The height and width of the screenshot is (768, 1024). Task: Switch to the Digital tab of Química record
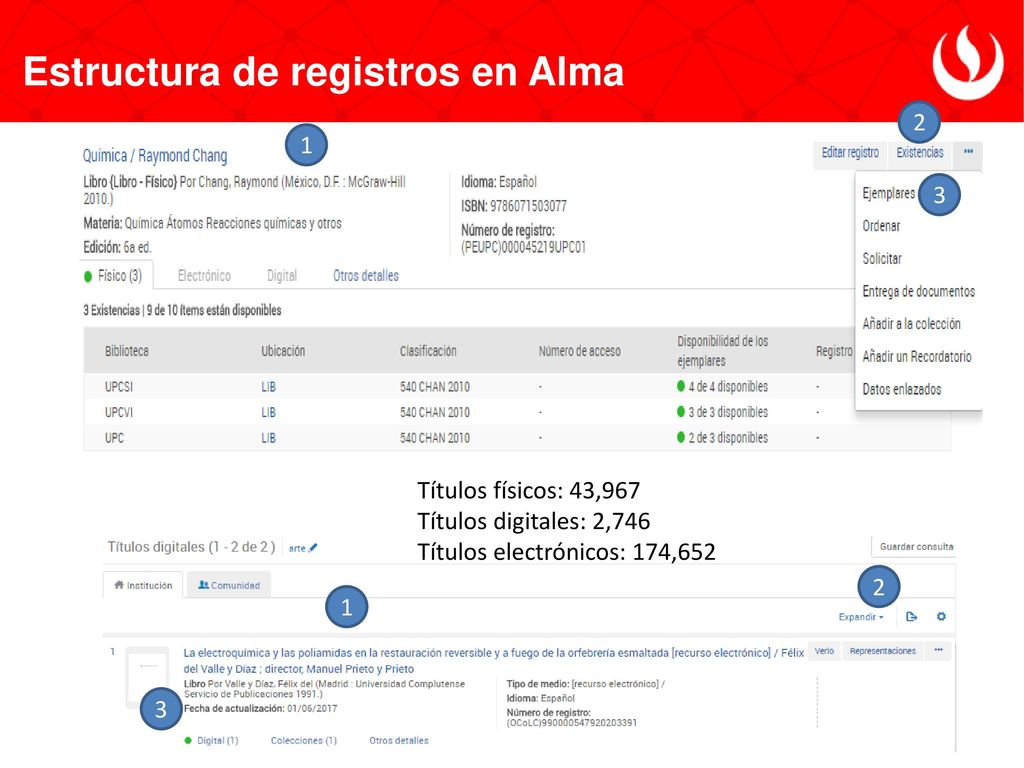point(281,276)
